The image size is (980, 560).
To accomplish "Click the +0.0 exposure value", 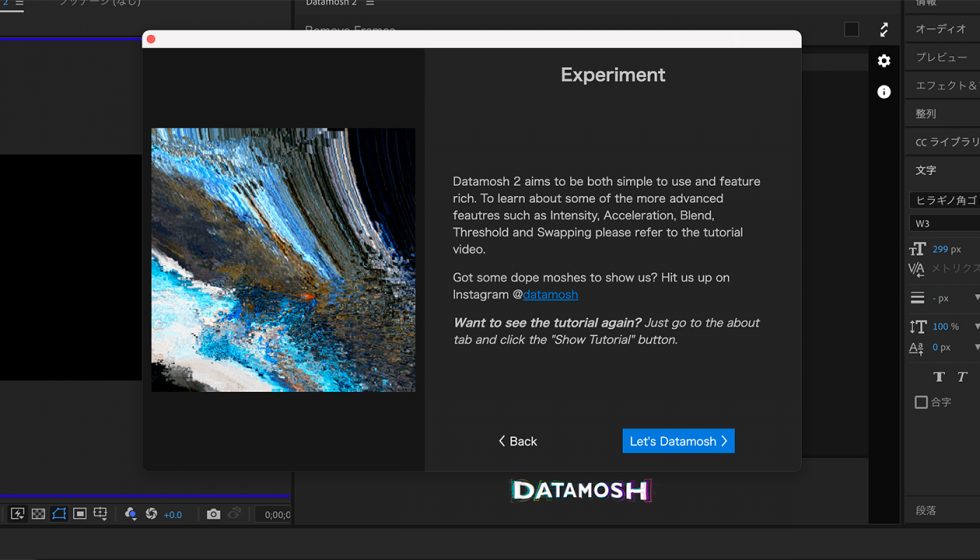I will click(172, 515).
